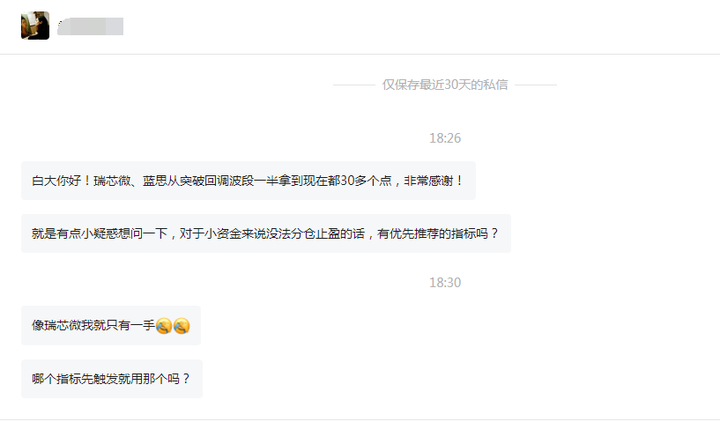720x429 pixels.
Task: Select the message about 小资金 分仓止盈
Action: pyautogui.click(x=266, y=233)
